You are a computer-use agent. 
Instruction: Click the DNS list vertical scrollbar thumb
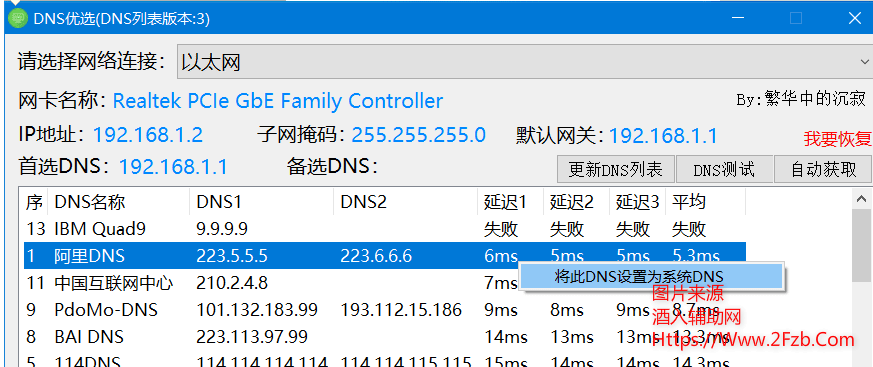[862, 244]
